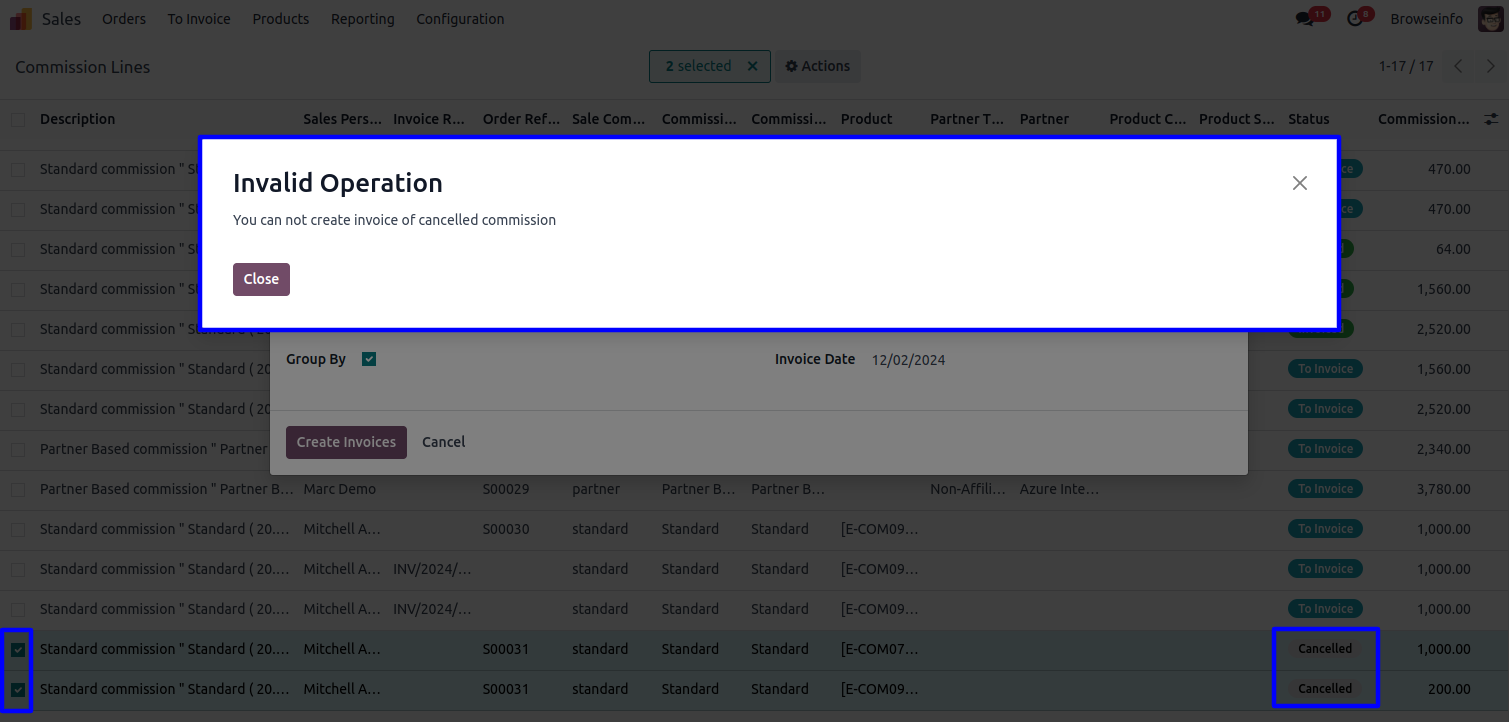Toggle the Group By checkbox

pos(369,359)
